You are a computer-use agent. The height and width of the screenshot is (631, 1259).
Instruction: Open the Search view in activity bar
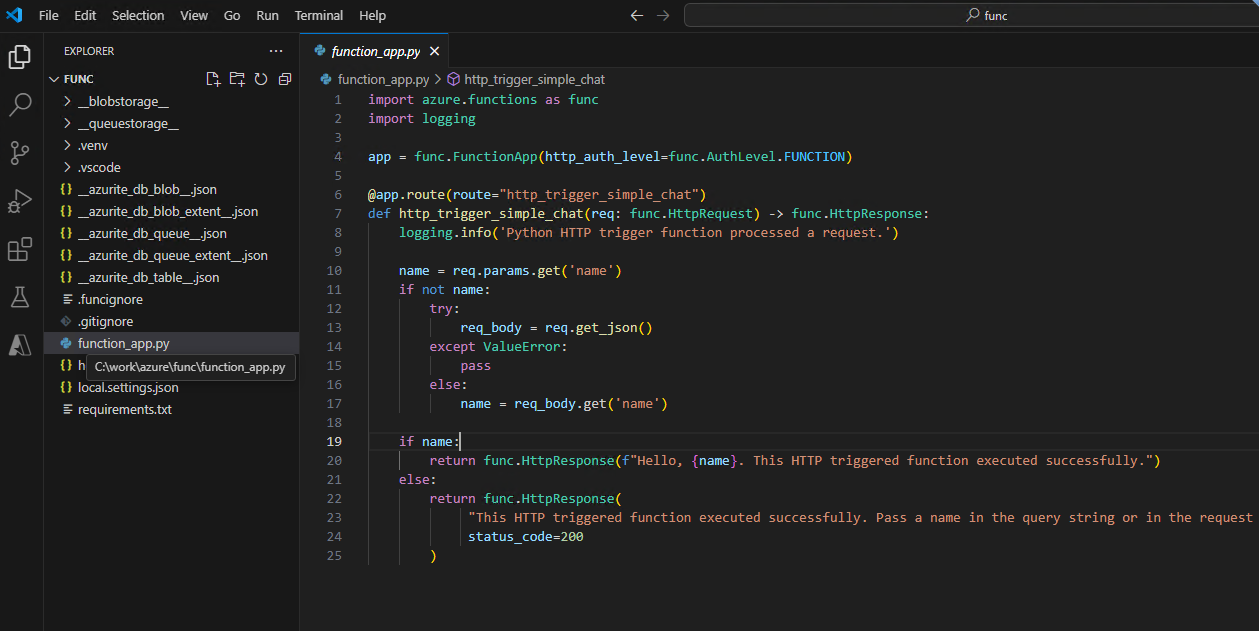click(20, 104)
